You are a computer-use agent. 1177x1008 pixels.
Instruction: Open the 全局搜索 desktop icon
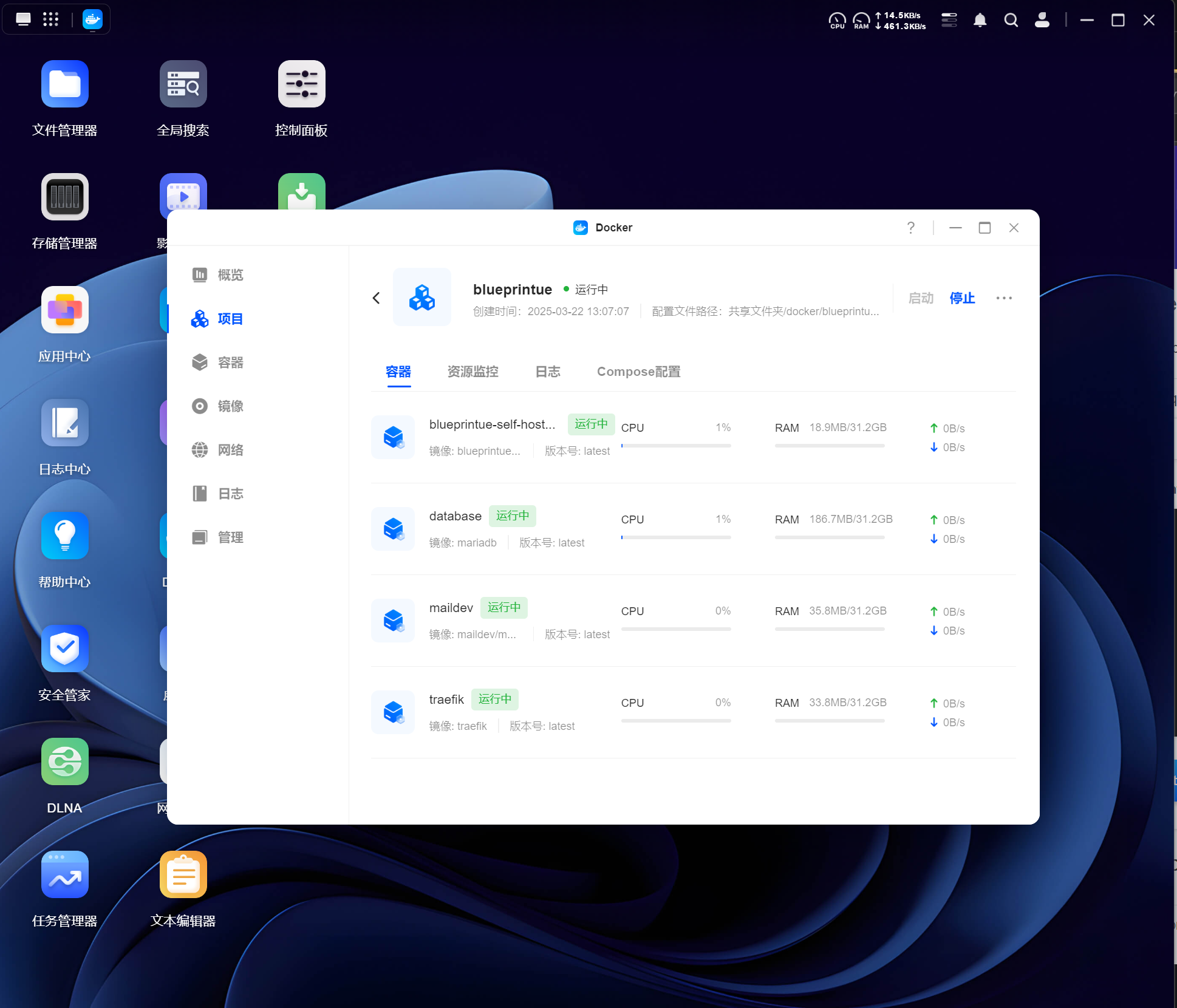coord(183,84)
